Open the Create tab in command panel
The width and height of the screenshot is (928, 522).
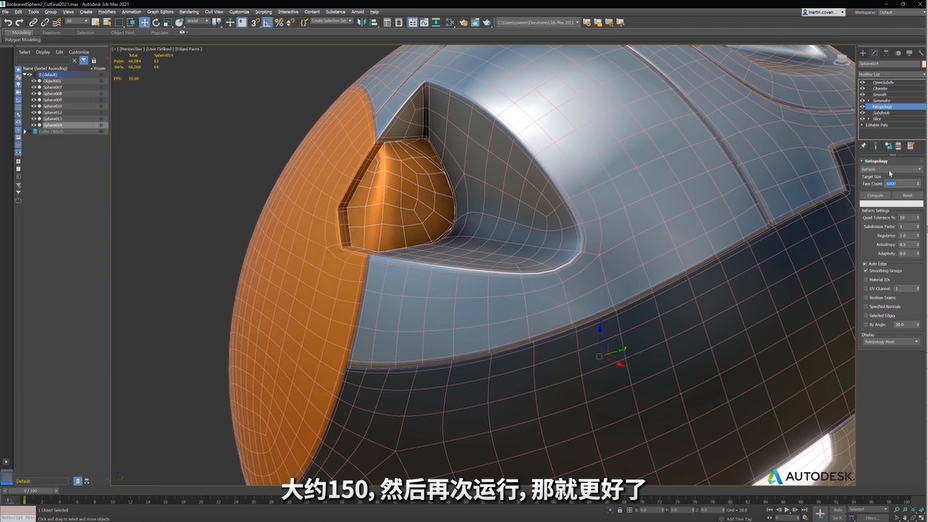(863, 53)
